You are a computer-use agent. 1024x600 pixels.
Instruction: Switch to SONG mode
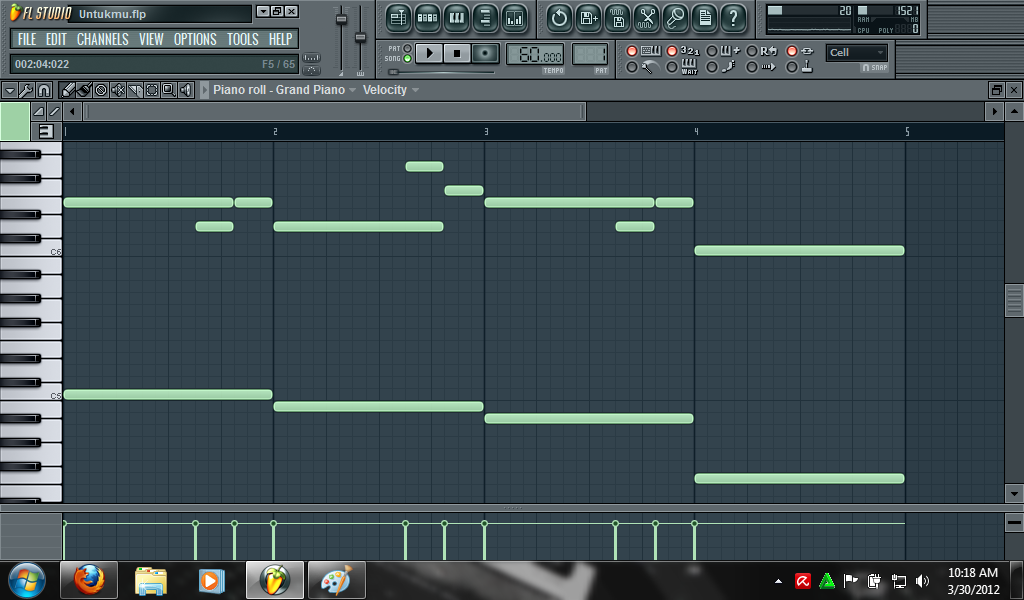point(407,59)
